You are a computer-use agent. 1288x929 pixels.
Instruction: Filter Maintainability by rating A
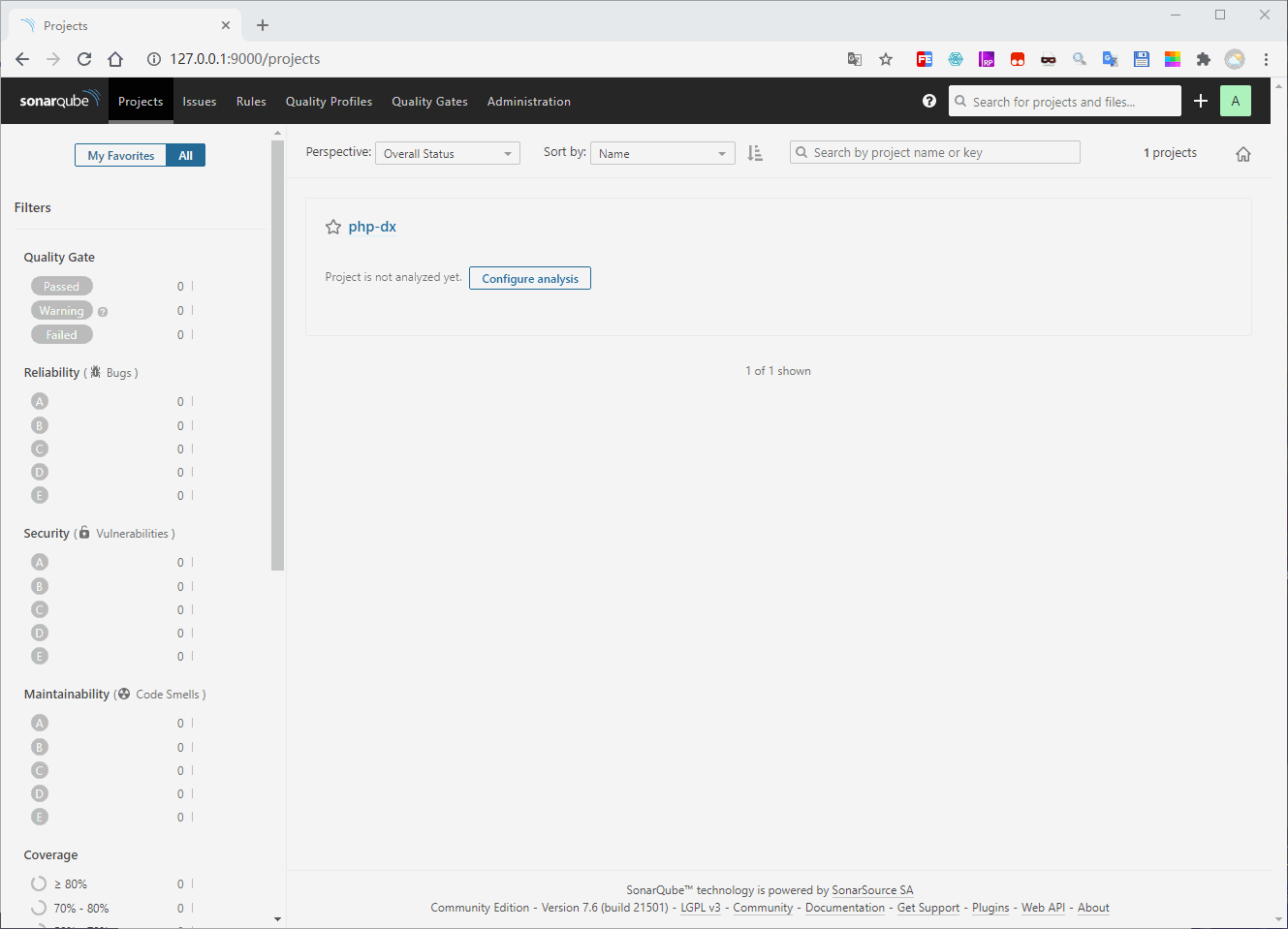[x=40, y=723]
